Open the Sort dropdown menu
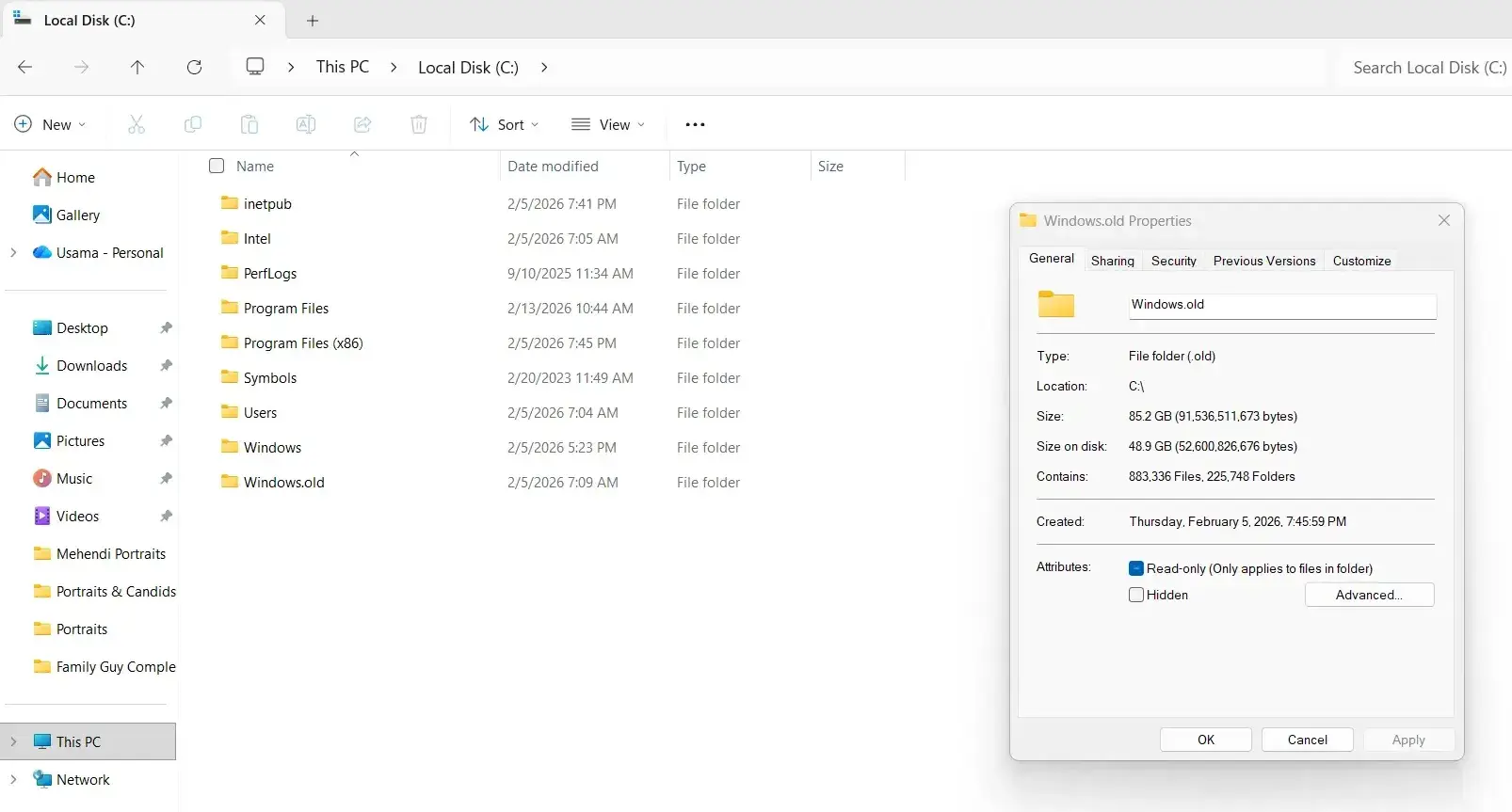Viewport: 1512px width, 812px height. click(x=505, y=124)
